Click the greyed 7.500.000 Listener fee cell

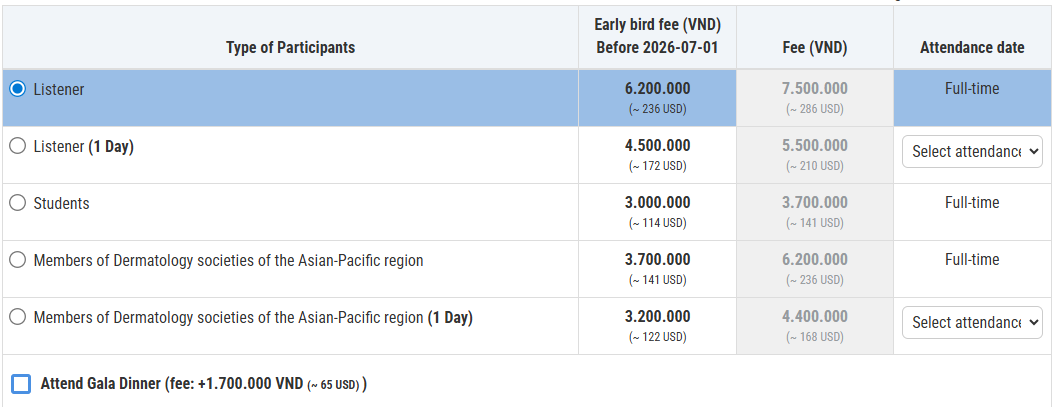click(814, 88)
